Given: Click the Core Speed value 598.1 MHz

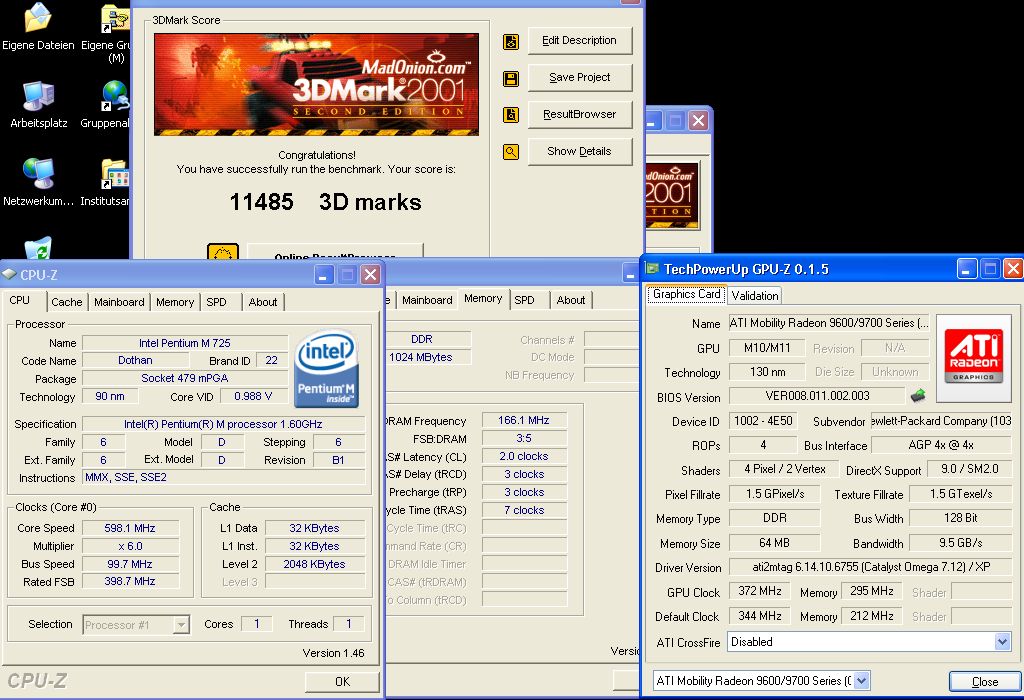Looking at the screenshot, I should tap(130, 528).
